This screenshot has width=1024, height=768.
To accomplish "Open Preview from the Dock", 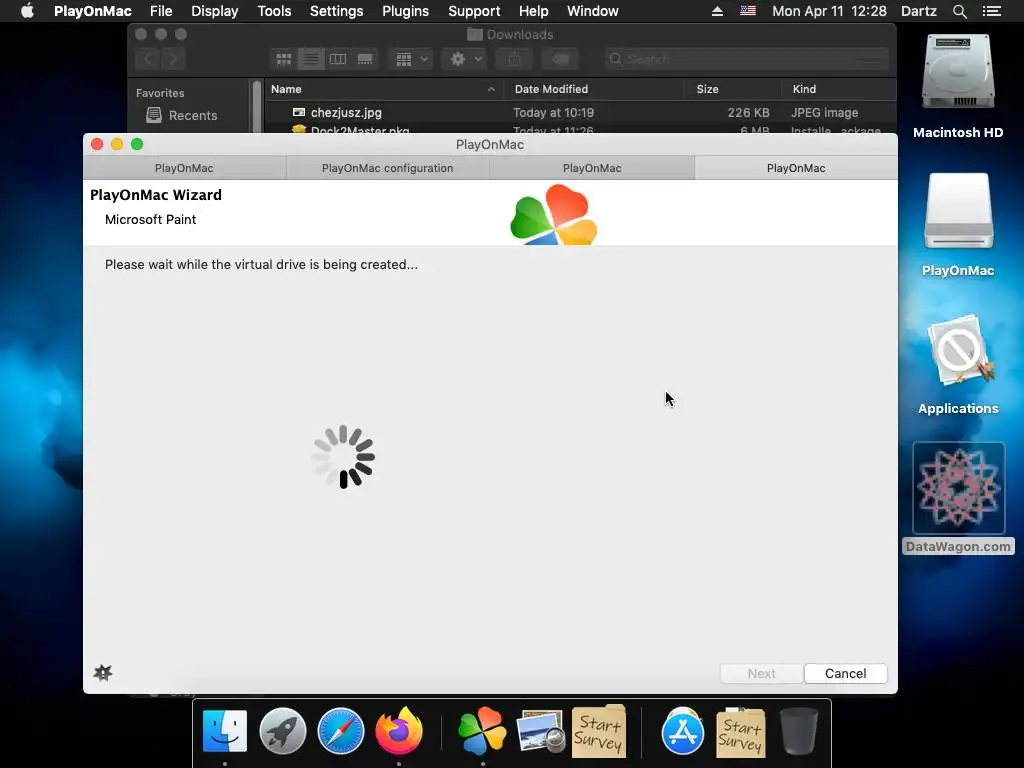I will pos(540,731).
